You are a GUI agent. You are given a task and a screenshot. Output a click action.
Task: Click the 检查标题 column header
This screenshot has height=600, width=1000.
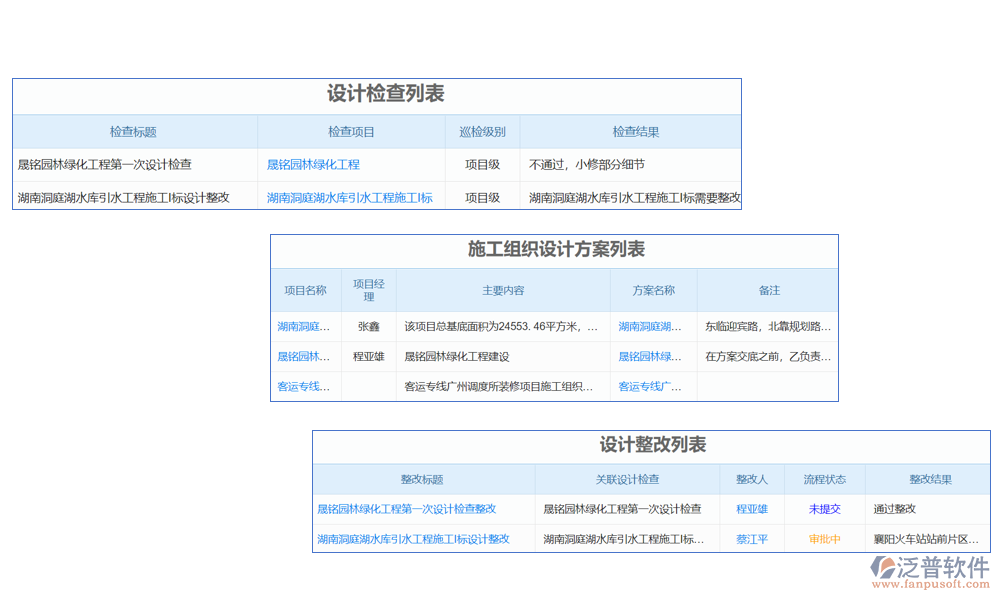133,132
